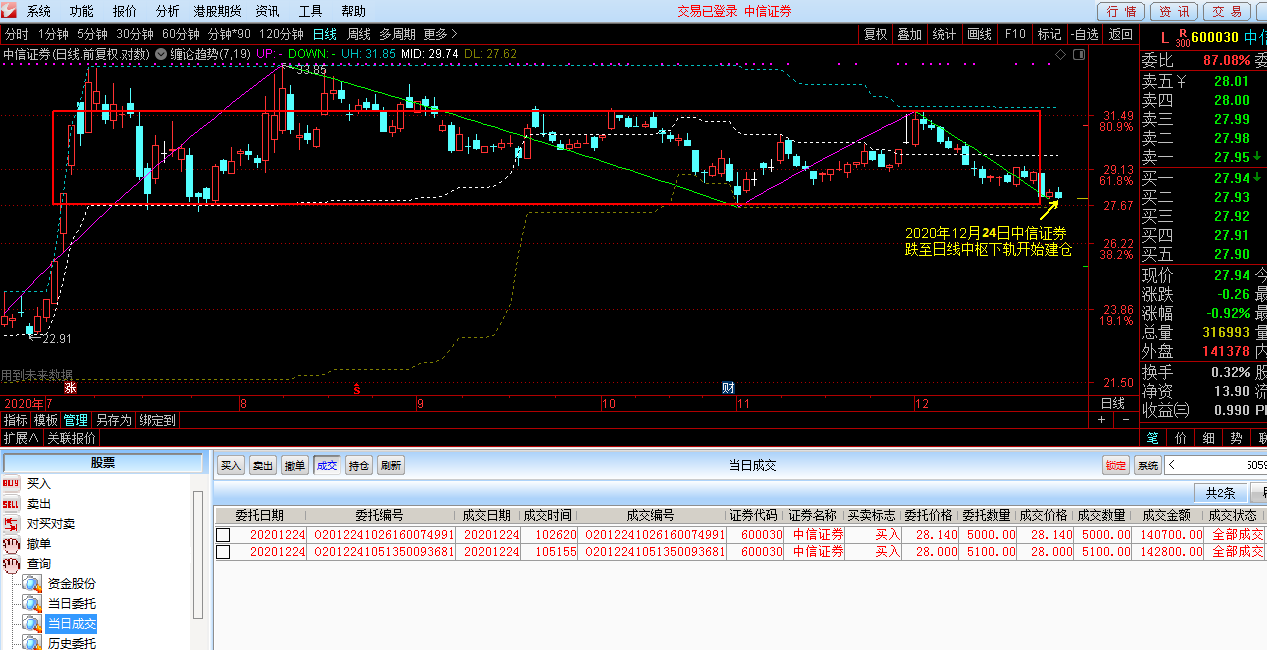The image size is (1267, 650).
Task: Click the 卖出 button in trade toolbar
Action: 263,465
